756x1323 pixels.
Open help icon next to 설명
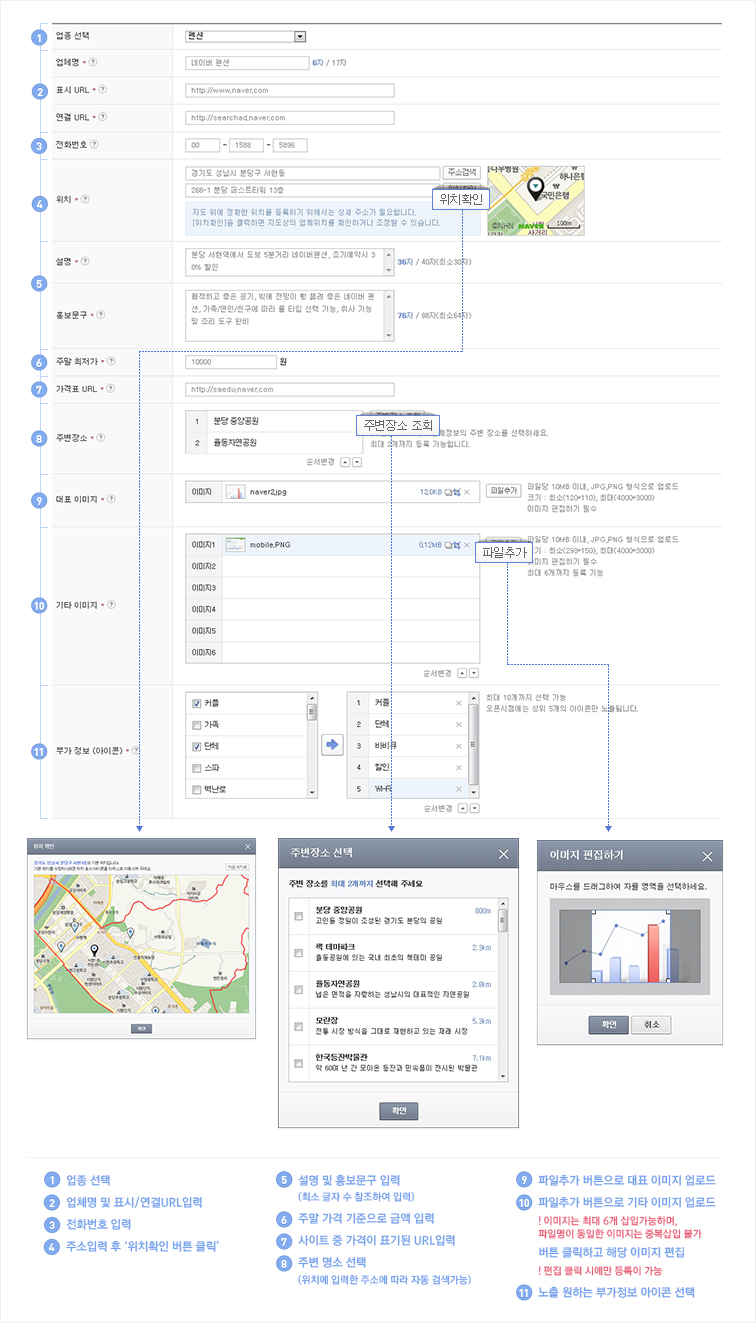click(x=85, y=261)
